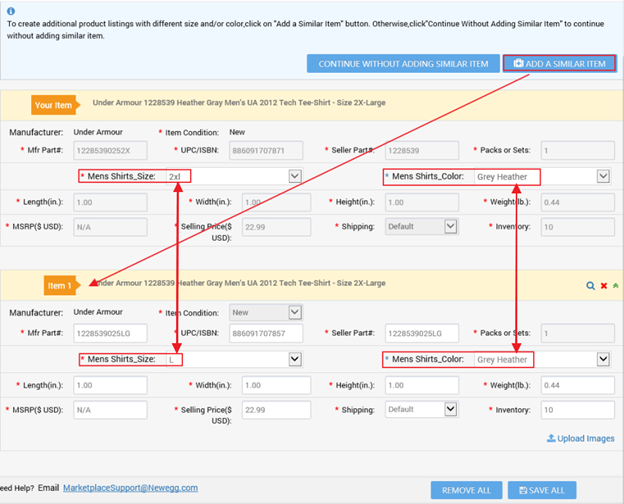
Task: Open Your Item Mens Shirts_Size dropdown
Action: pos(294,176)
